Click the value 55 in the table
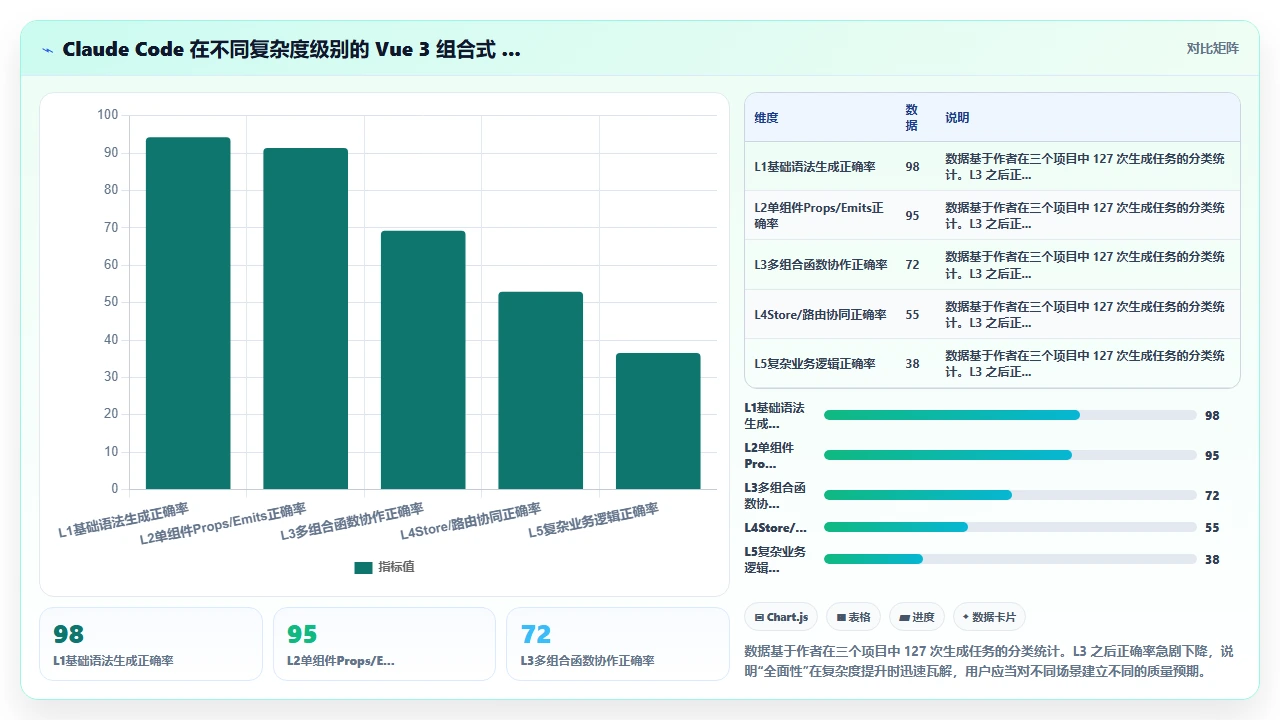This screenshot has height=720, width=1280. tap(912, 314)
